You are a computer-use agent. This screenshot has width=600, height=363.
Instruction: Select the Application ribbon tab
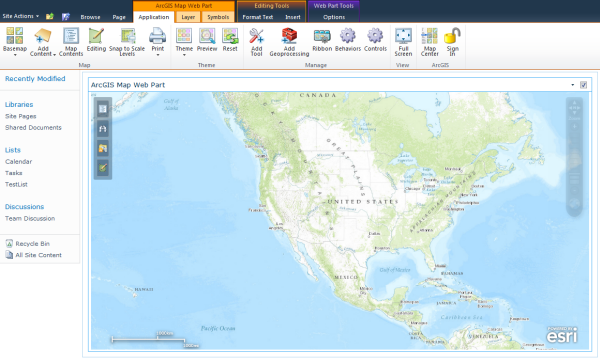point(153,17)
